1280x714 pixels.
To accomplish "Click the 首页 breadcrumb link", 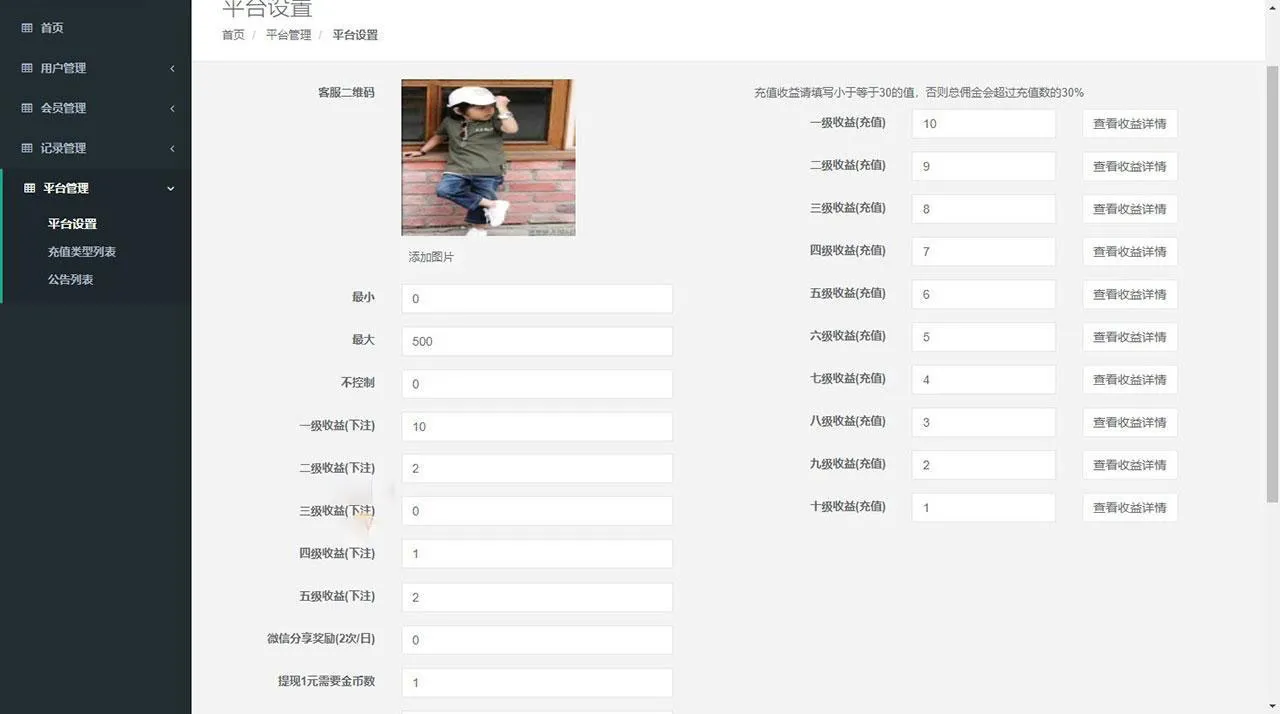I will tap(232, 34).
